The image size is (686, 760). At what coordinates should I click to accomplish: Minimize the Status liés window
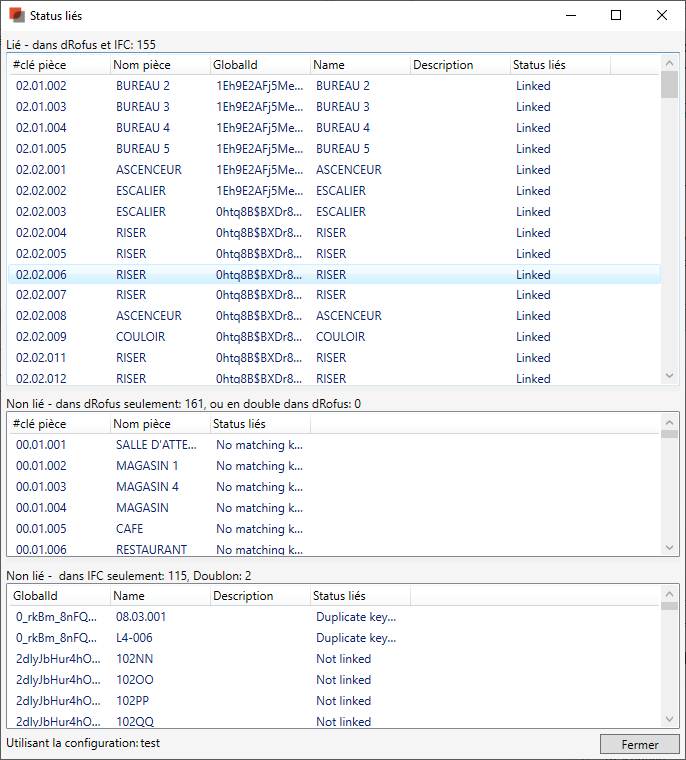570,16
